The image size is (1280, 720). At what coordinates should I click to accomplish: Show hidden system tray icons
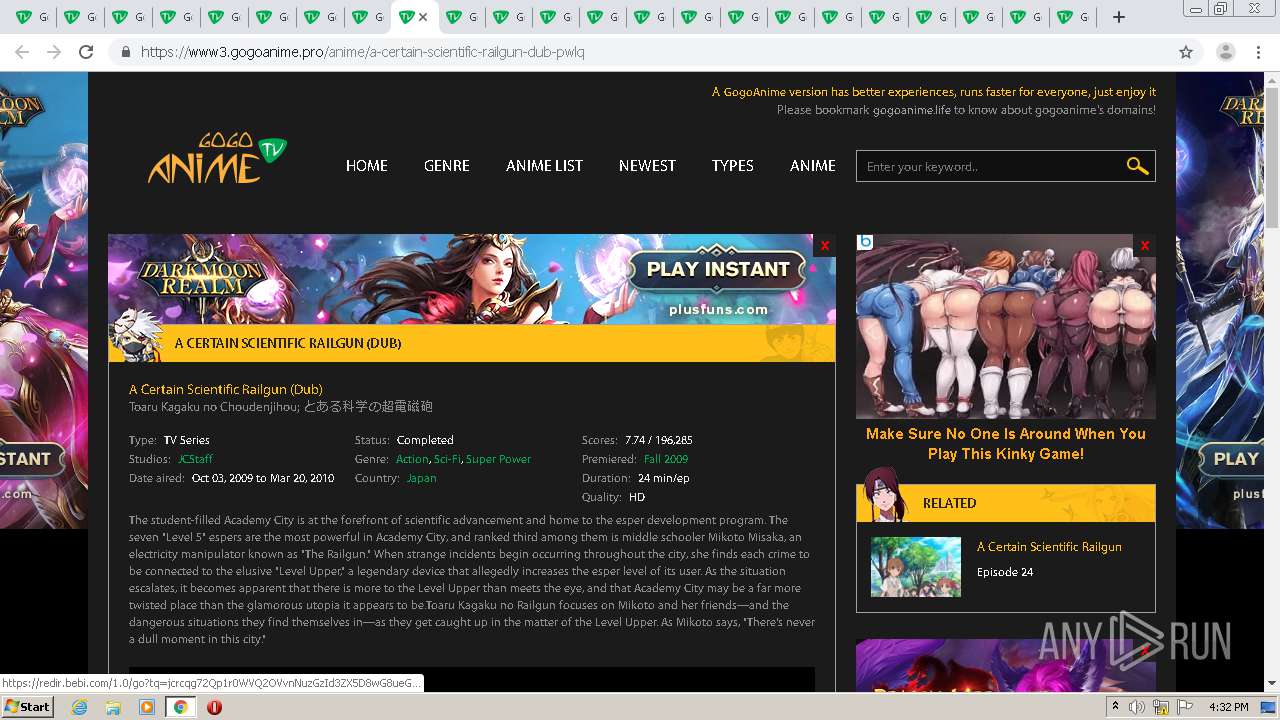tap(1116, 707)
